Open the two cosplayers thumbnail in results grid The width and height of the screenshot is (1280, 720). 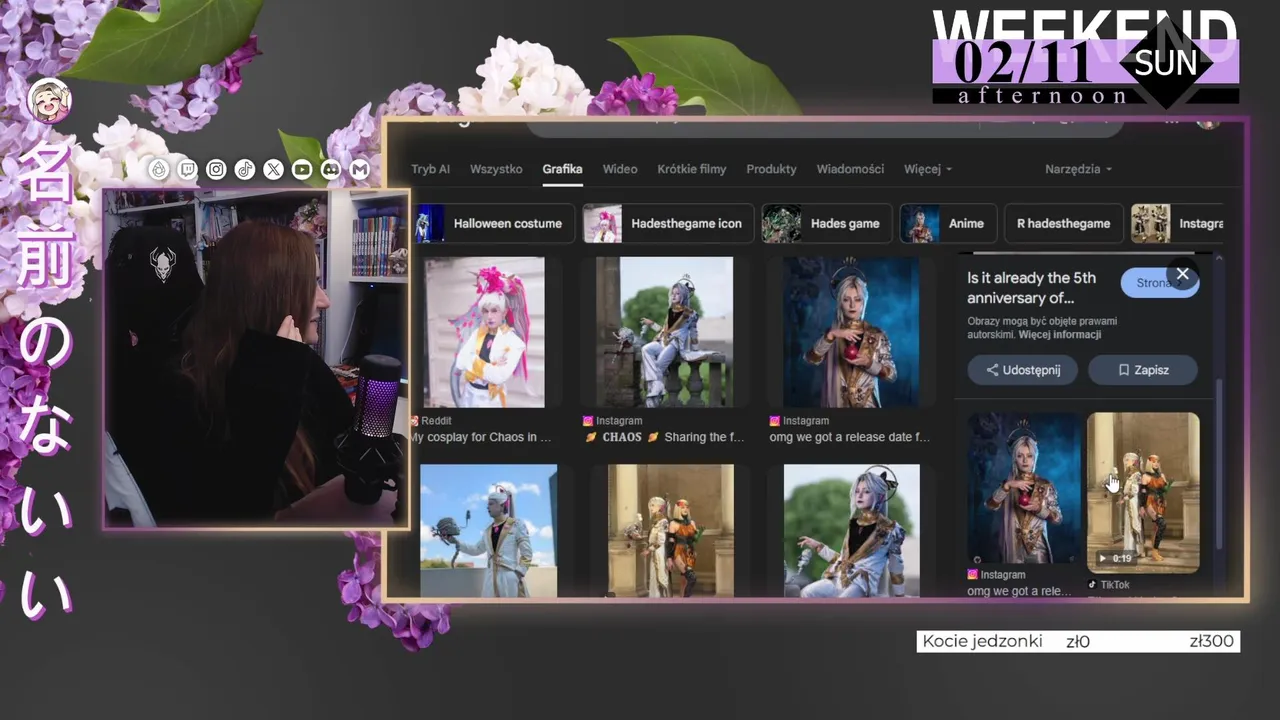pyautogui.click(x=670, y=531)
